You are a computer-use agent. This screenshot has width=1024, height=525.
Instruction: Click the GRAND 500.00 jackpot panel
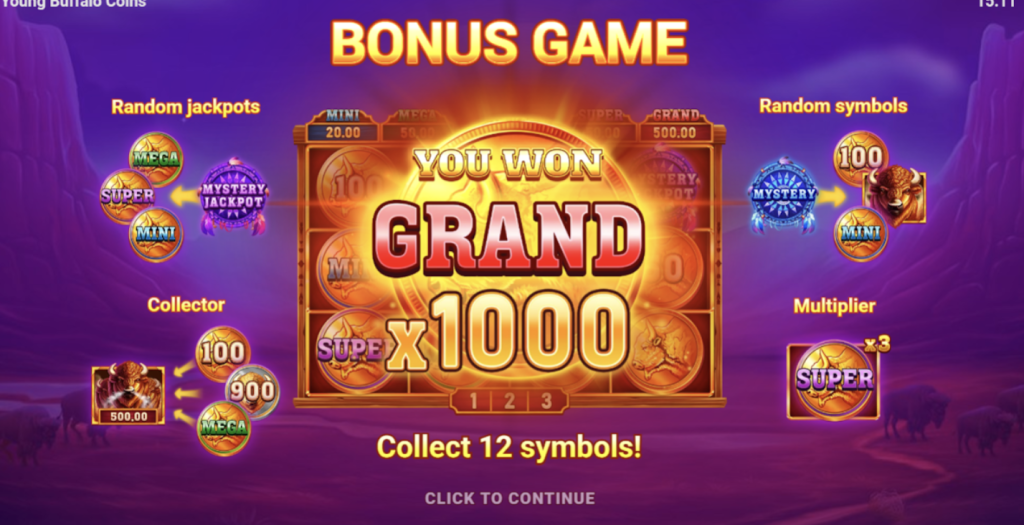coord(676,125)
